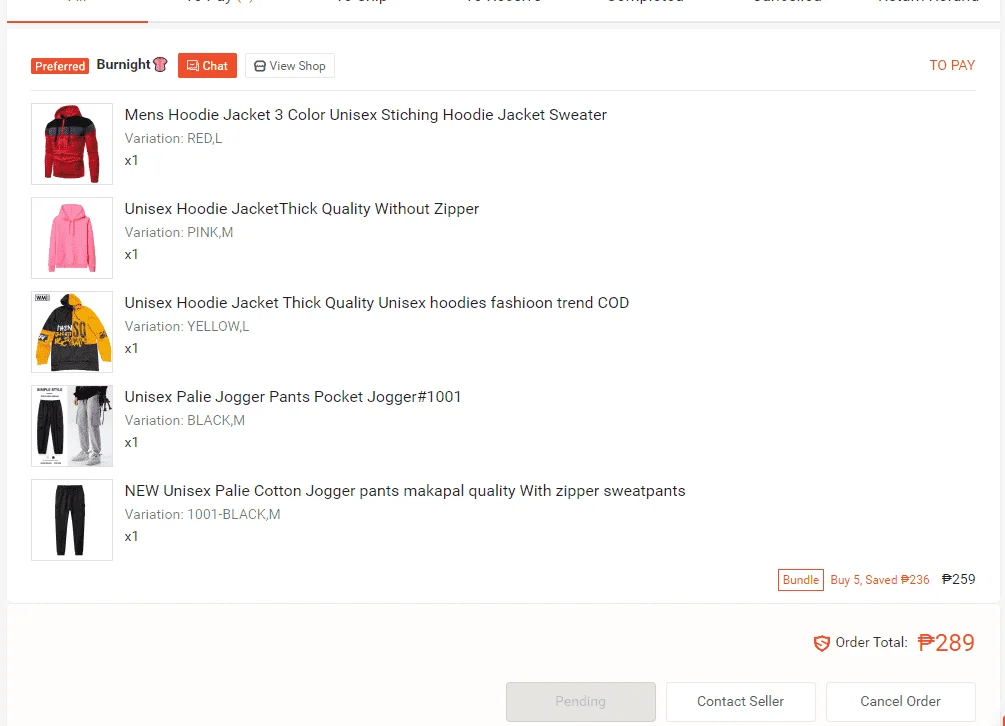Click the TO PAY status label
This screenshot has width=1005, height=726.
(x=952, y=65)
